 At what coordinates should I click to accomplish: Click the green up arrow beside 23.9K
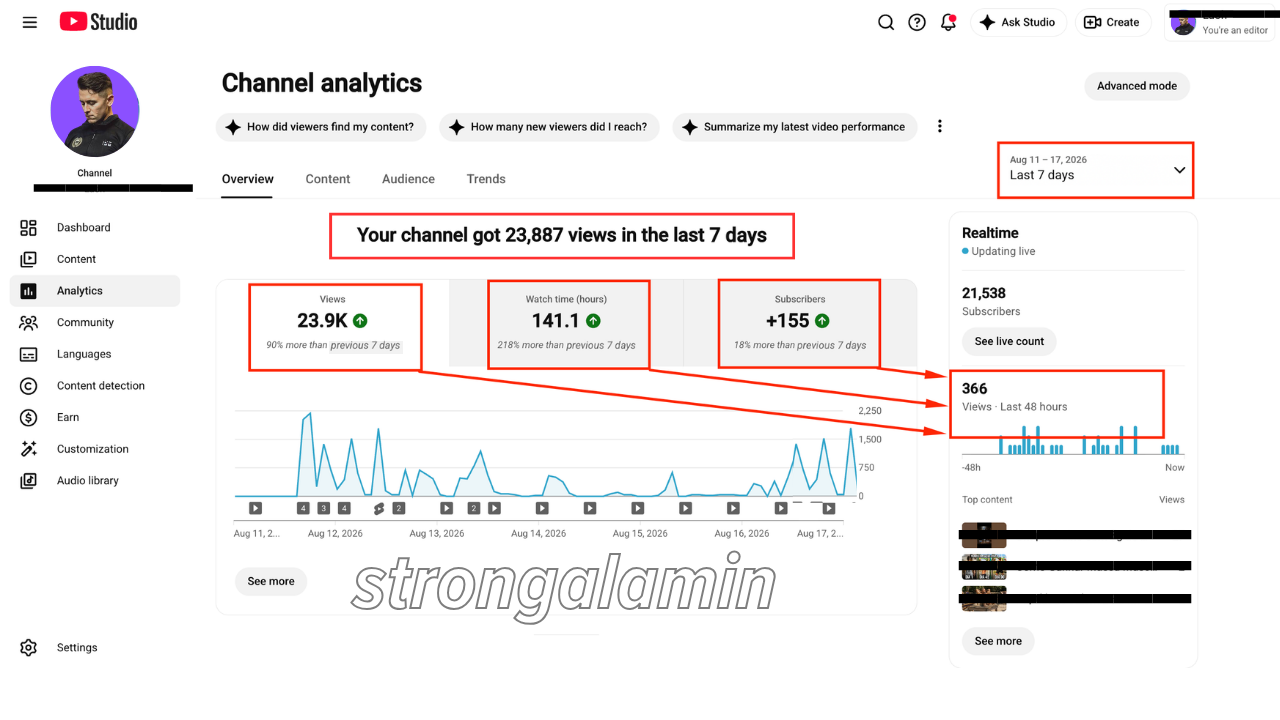[x=360, y=321]
